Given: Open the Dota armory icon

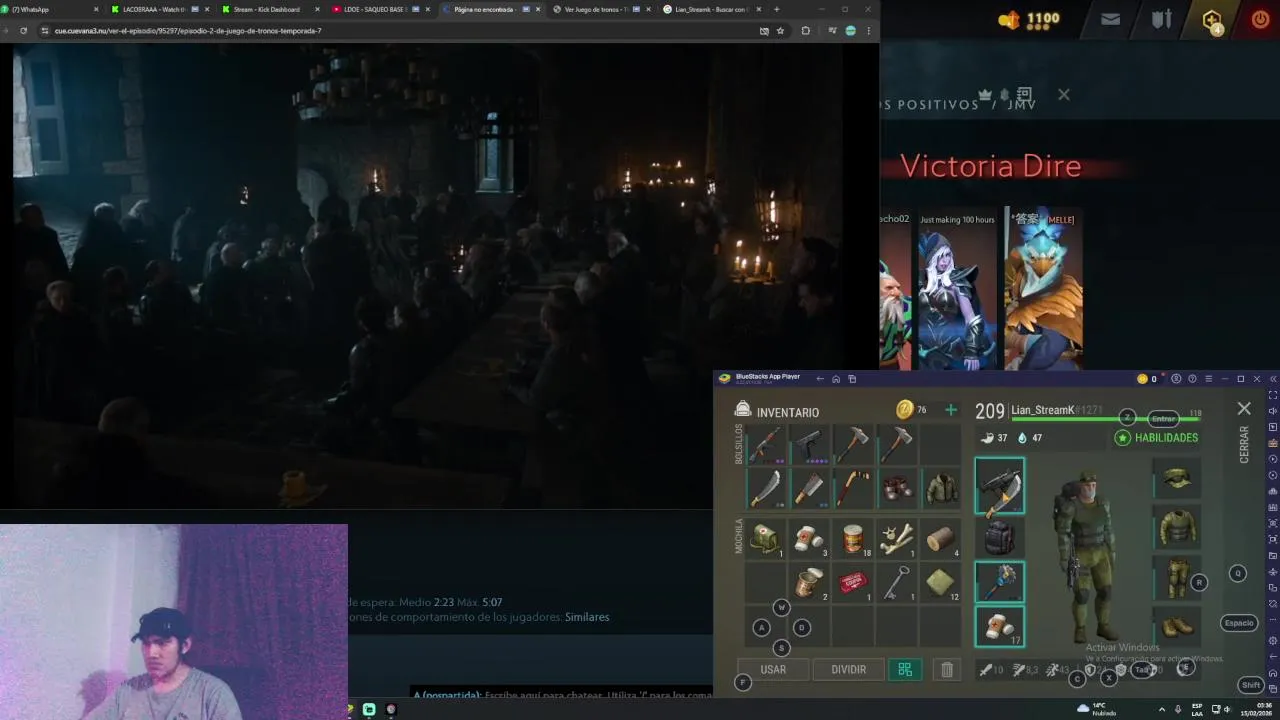Looking at the screenshot, I should (1161, 19).
